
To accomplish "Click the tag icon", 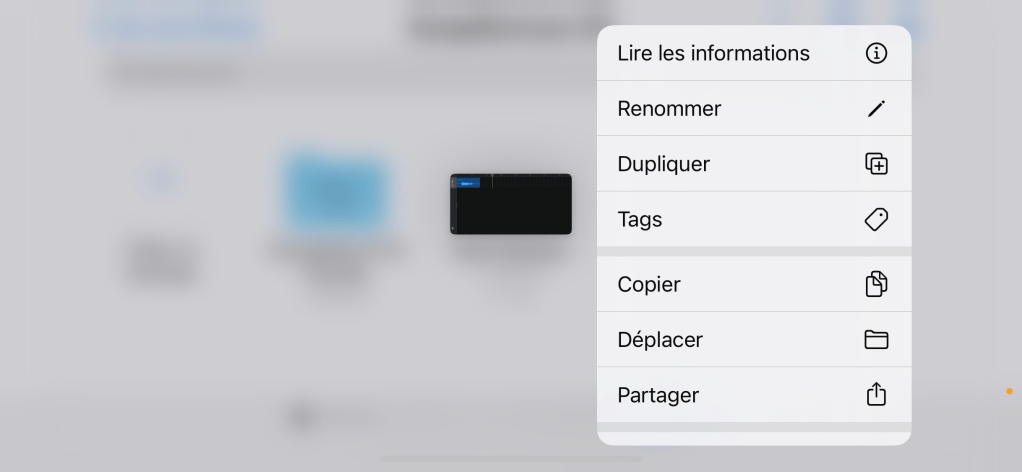I will coord(876,219).
